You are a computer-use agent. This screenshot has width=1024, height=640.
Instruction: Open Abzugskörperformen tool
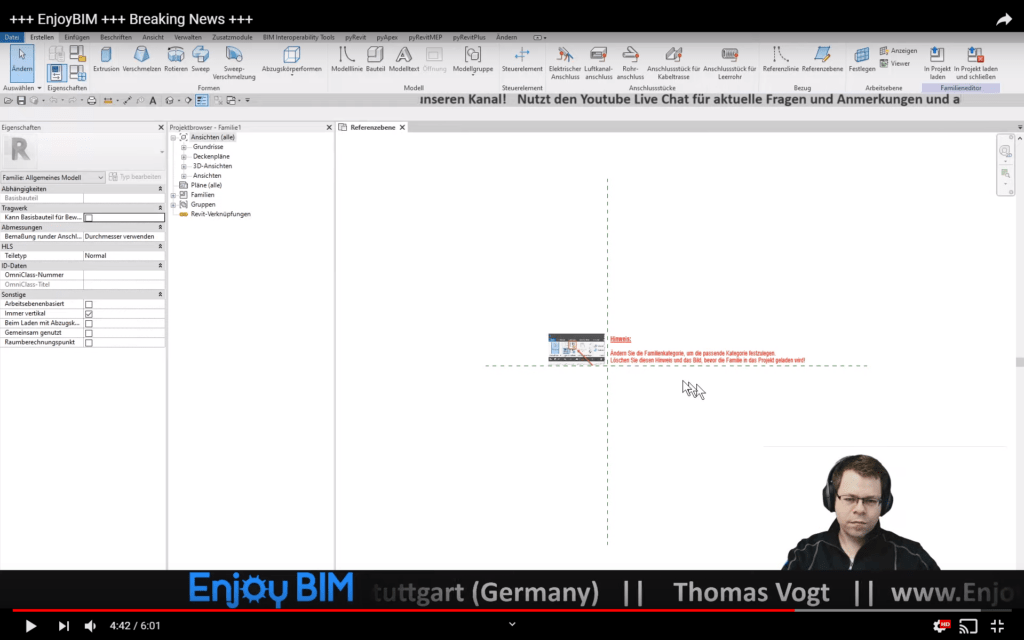(292, 59)
